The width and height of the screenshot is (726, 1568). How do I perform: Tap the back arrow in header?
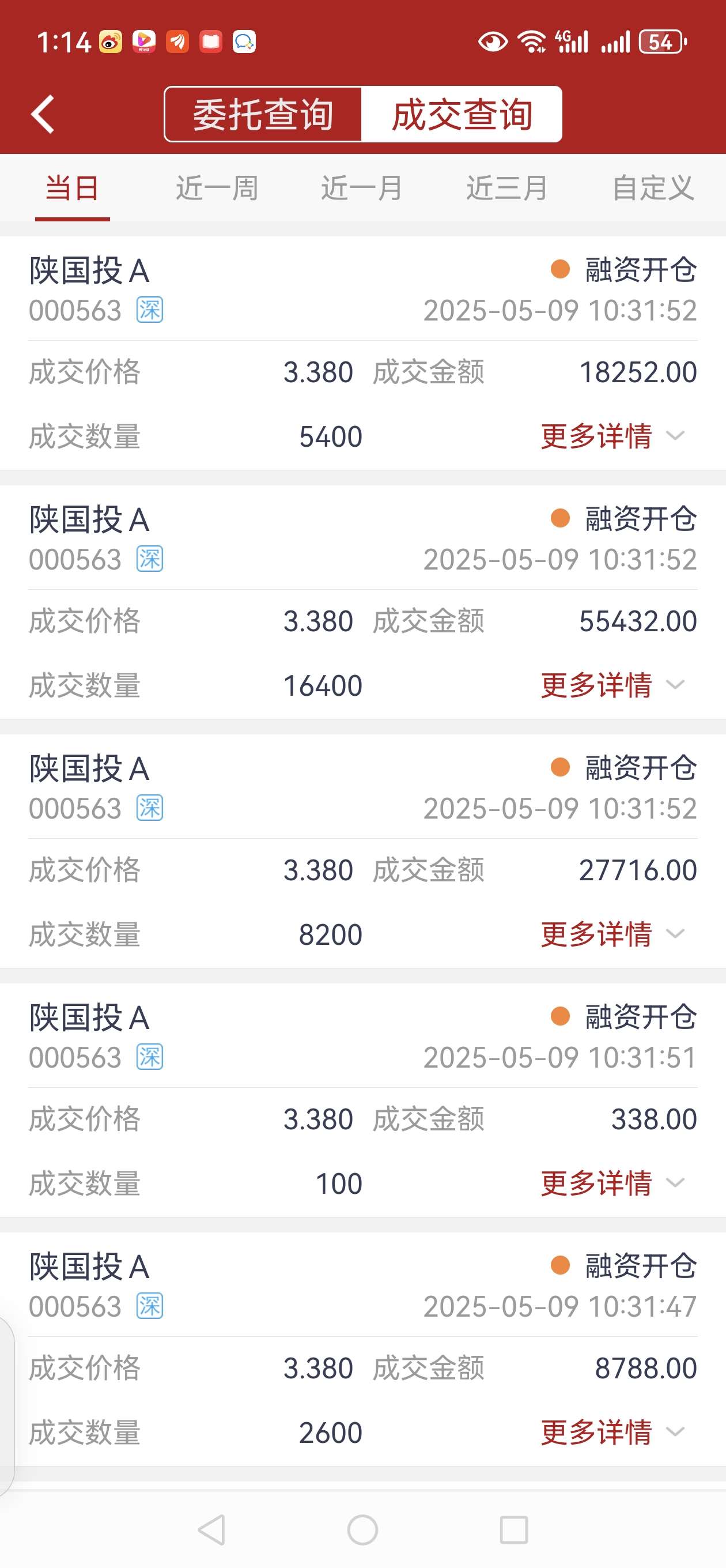click(x=43, y=114)
